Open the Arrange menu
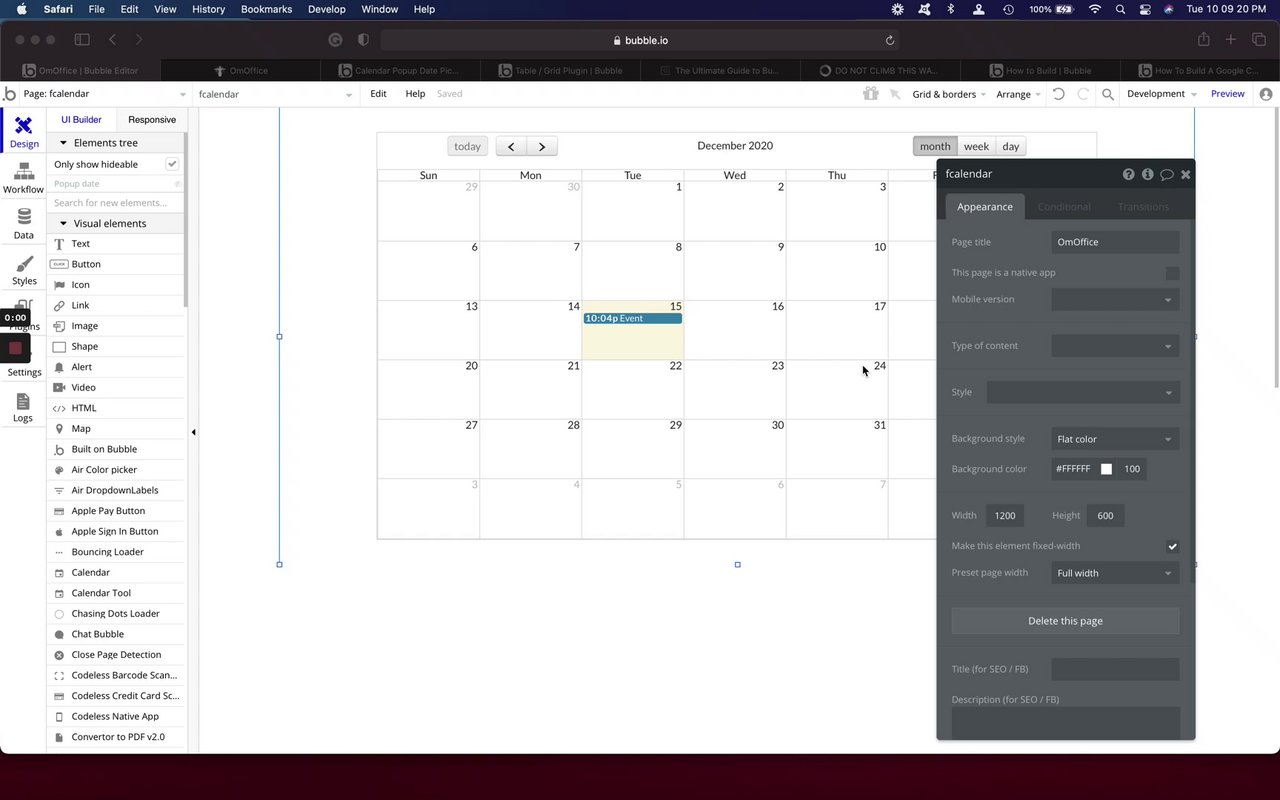This screenshot has height=800, width=1280. coord(1018,94)
